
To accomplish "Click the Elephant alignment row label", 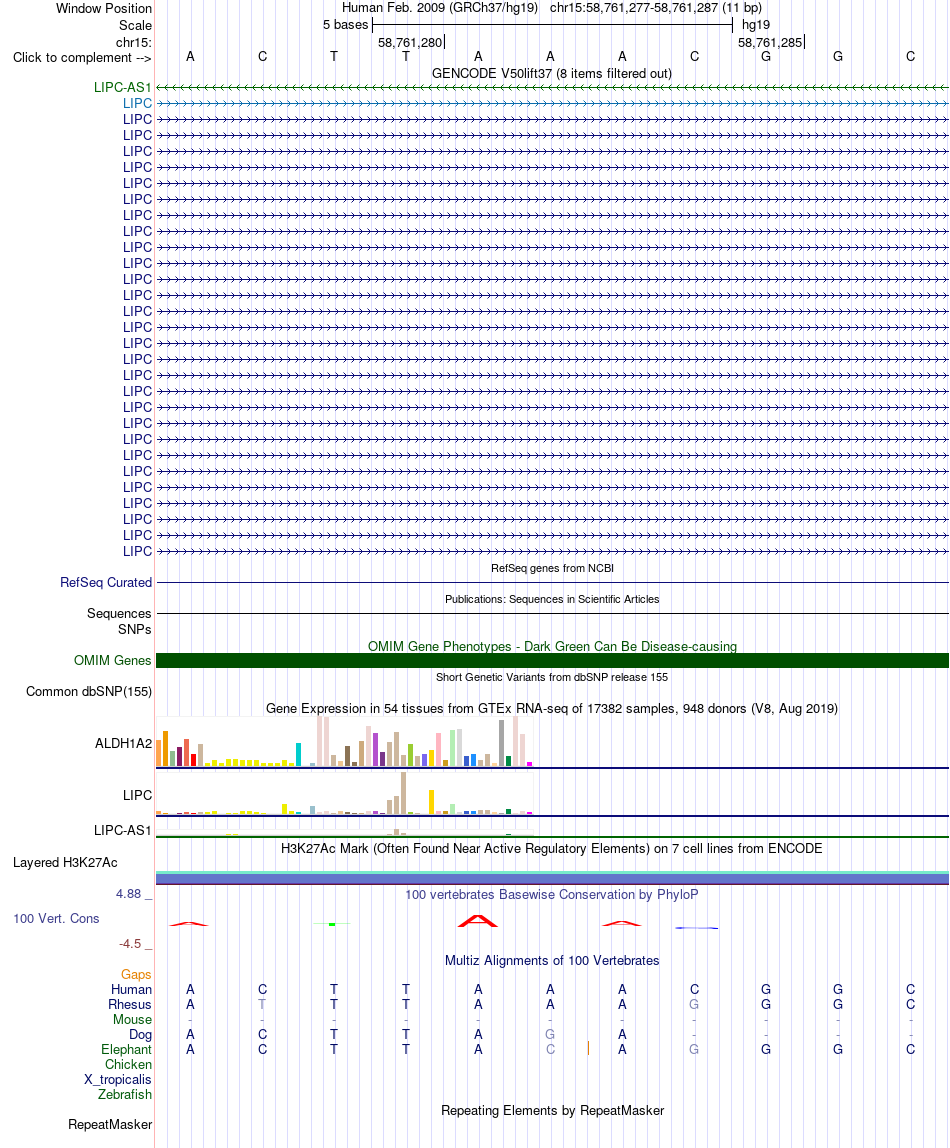I will pyautogui.click(x=127, y=1049).
